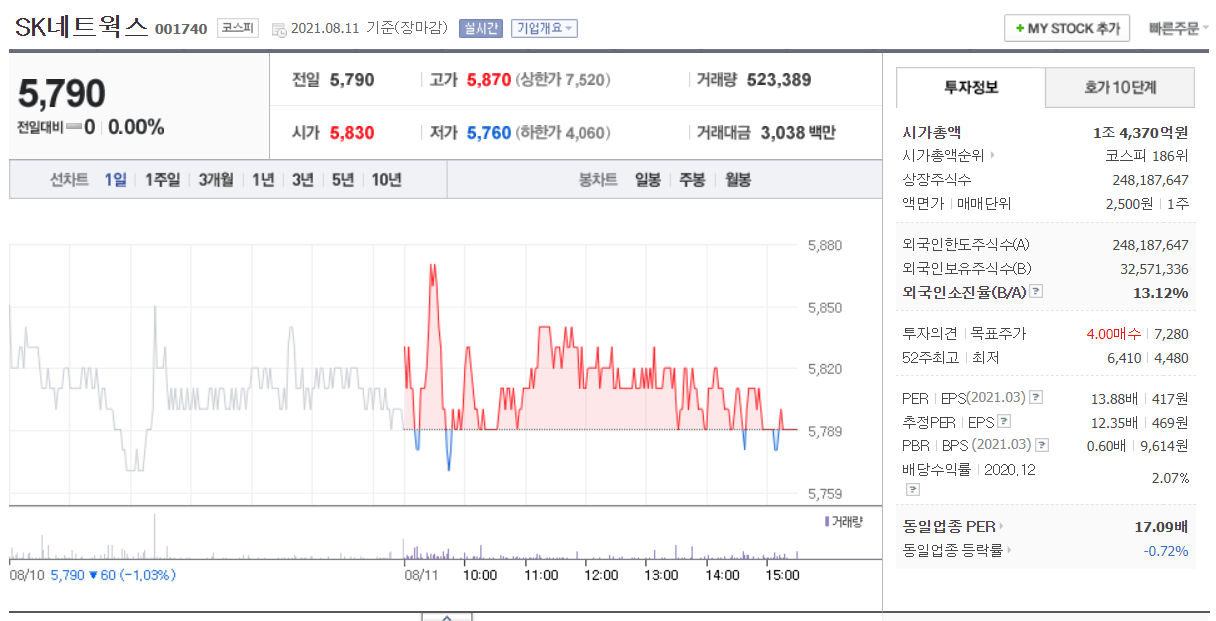Select the 10년 line chart period

pos(386,180)
